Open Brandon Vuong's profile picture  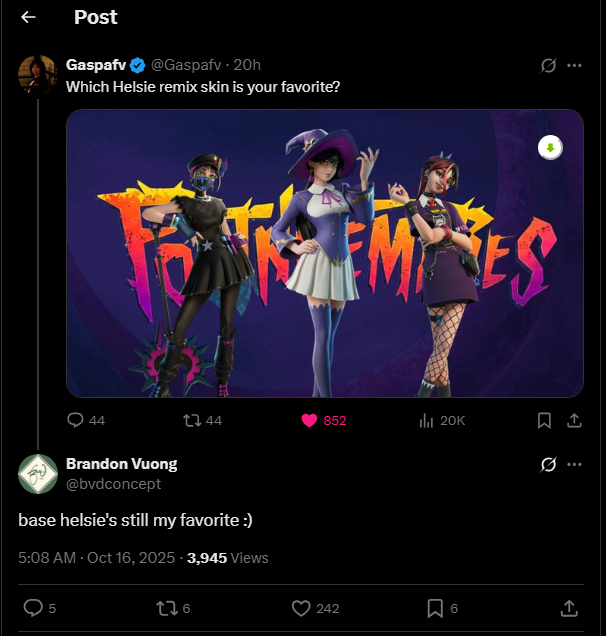pos(38,474)
